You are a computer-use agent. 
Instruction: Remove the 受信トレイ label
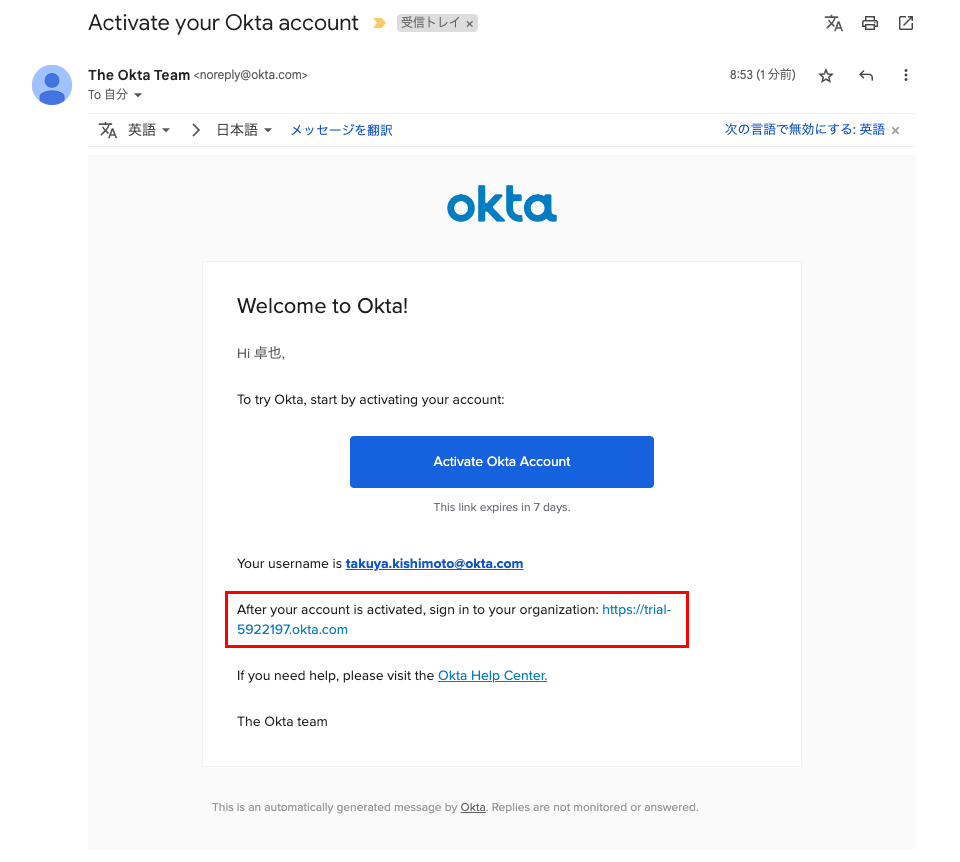click(470, 23)
